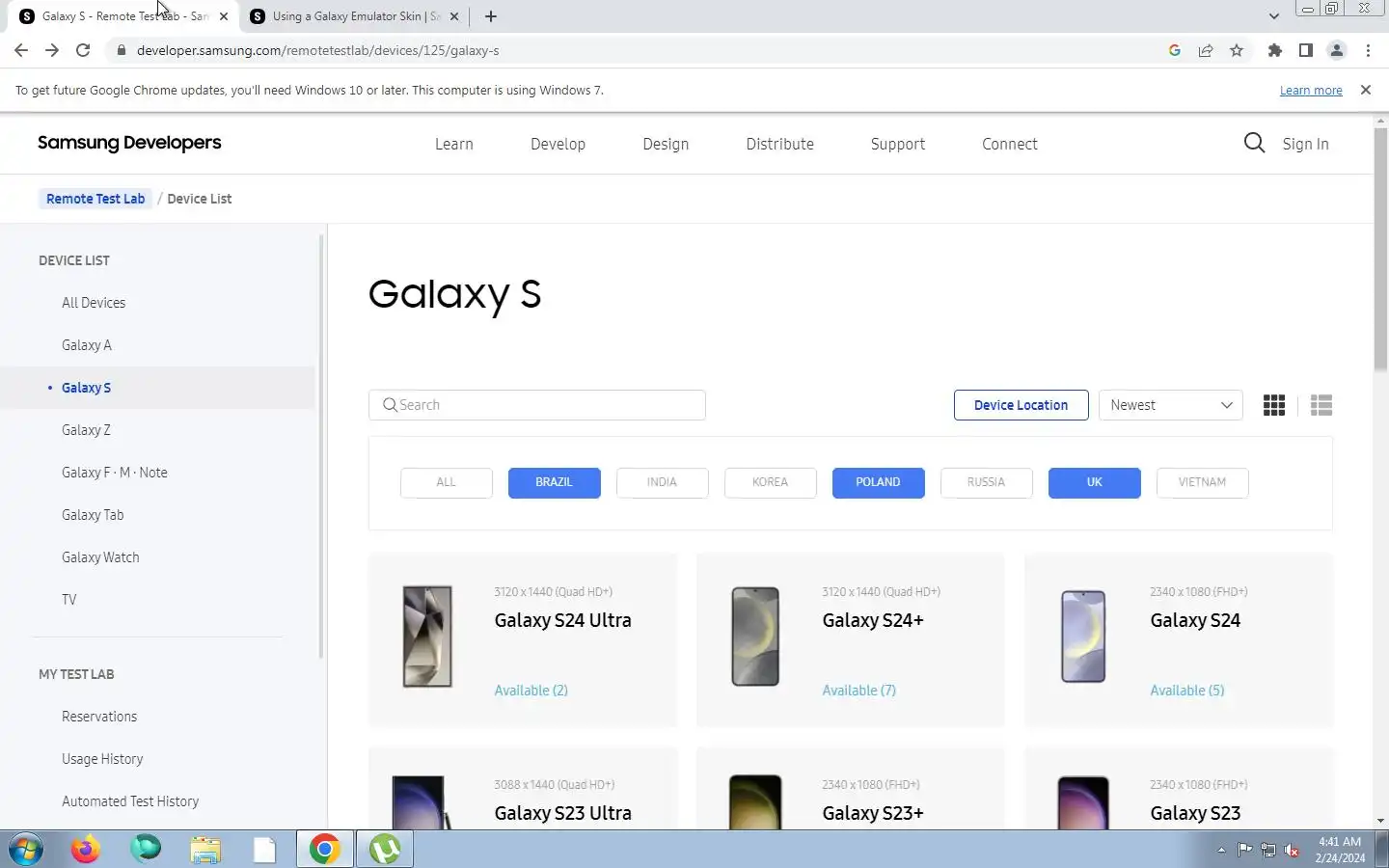Open a new browser tab
The width and height of the screenshot is (1389, 868).
pyautogui.click(x=491, y=16)
